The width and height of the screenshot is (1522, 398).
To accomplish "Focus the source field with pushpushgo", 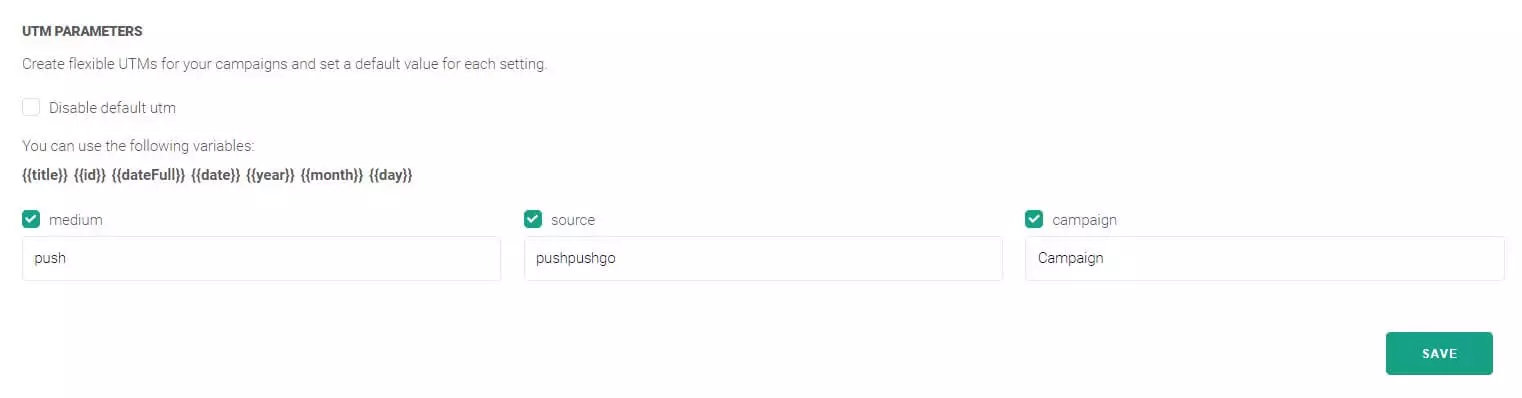I will pyautogui.click(x=763, y=258).
